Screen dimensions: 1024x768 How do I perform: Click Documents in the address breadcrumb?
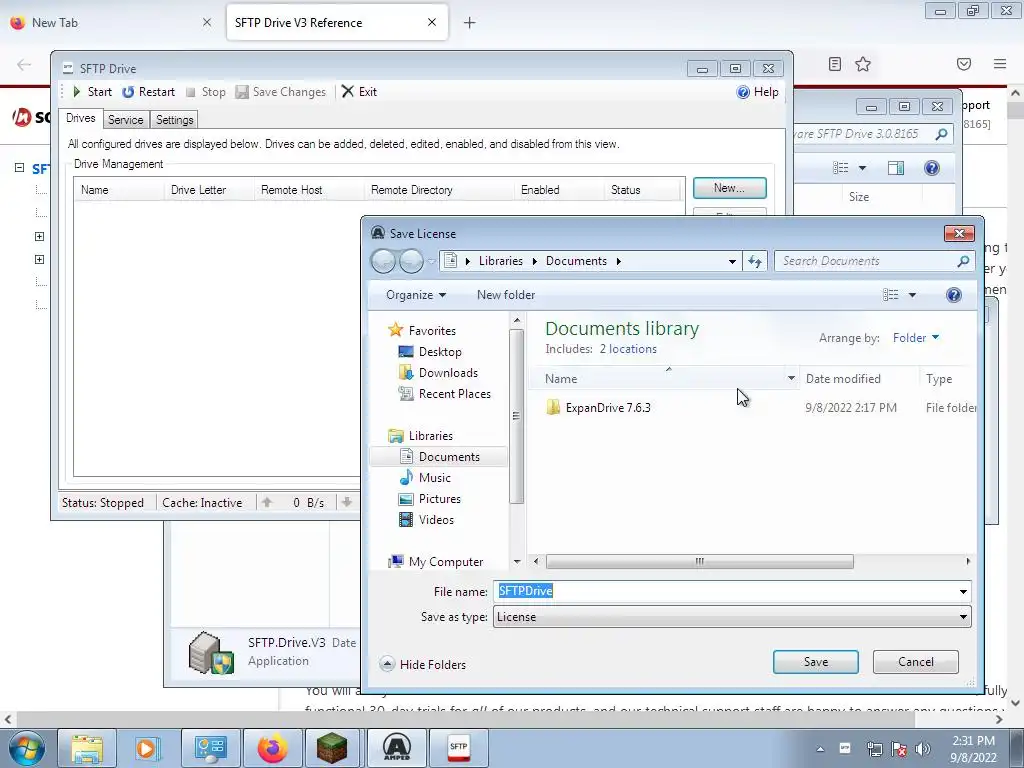(x=576, y=261)
